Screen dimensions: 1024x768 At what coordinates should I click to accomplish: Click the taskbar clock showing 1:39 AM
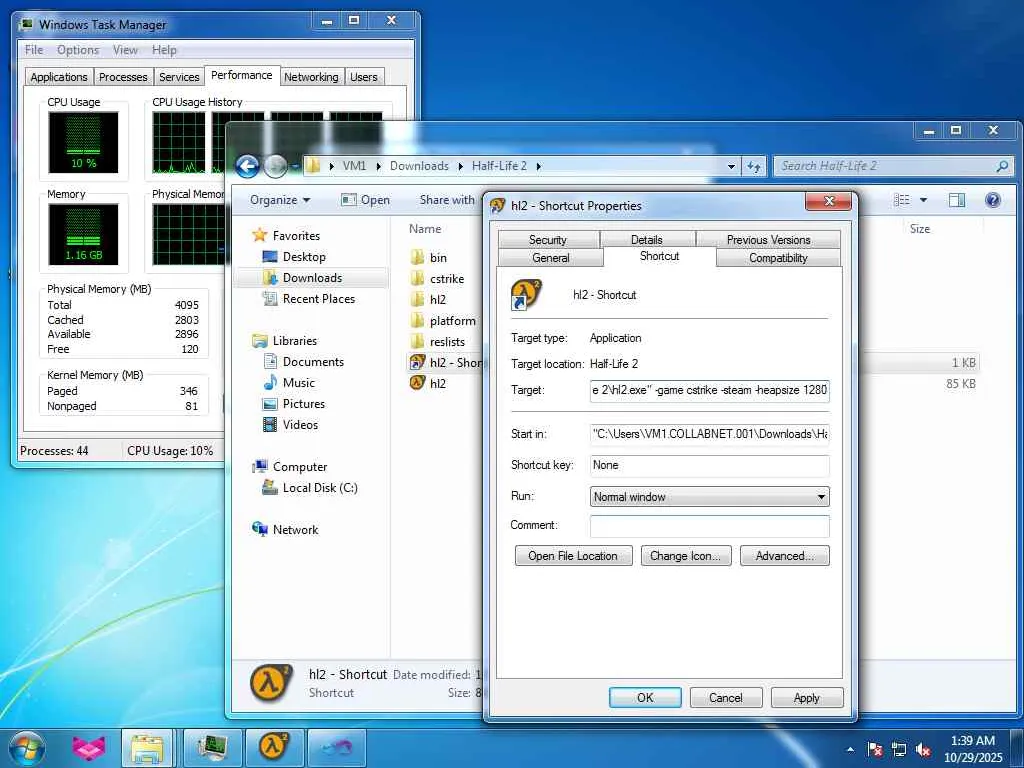[x=972, y=748]
